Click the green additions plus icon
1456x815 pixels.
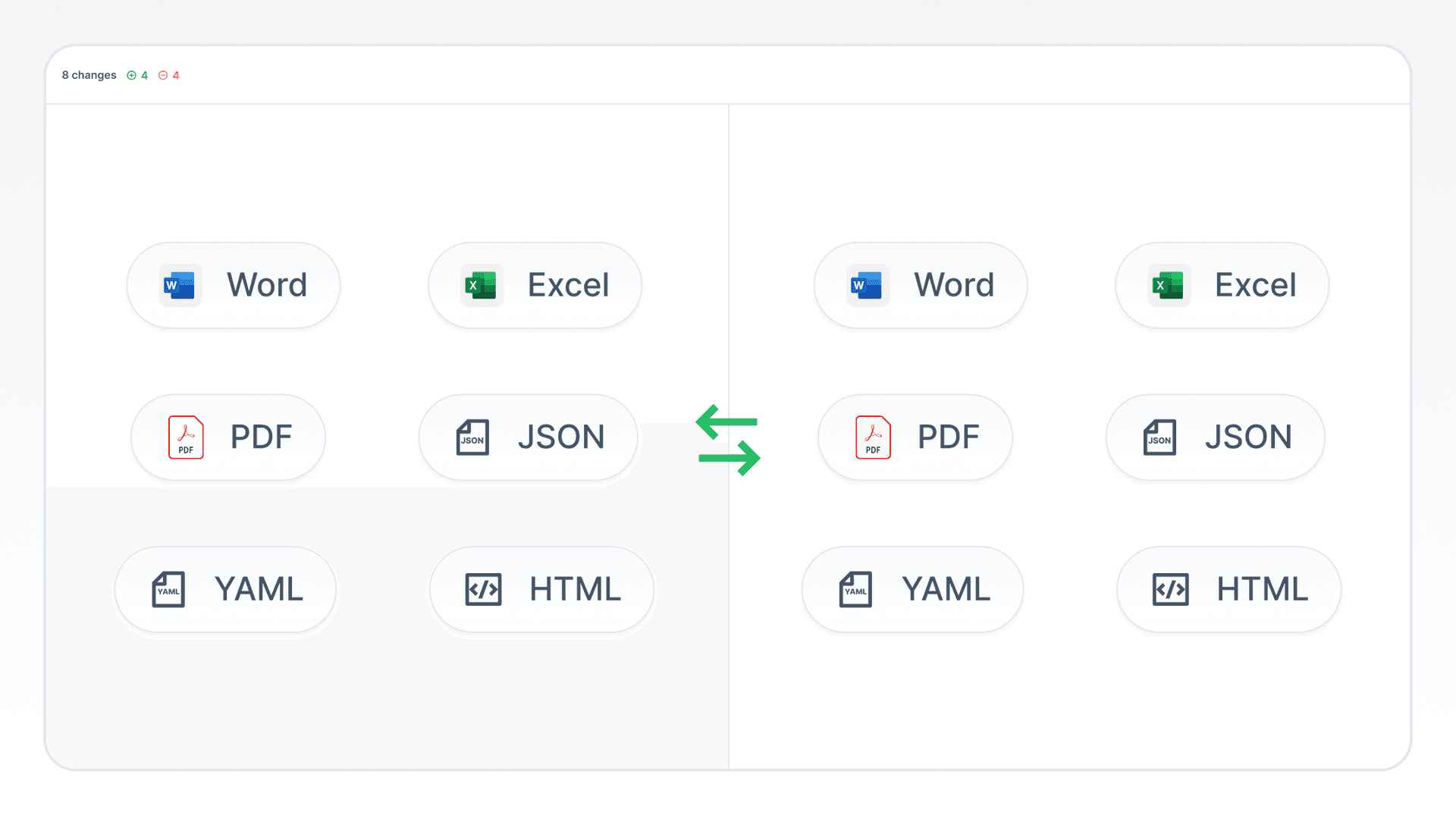click(131, 75)
